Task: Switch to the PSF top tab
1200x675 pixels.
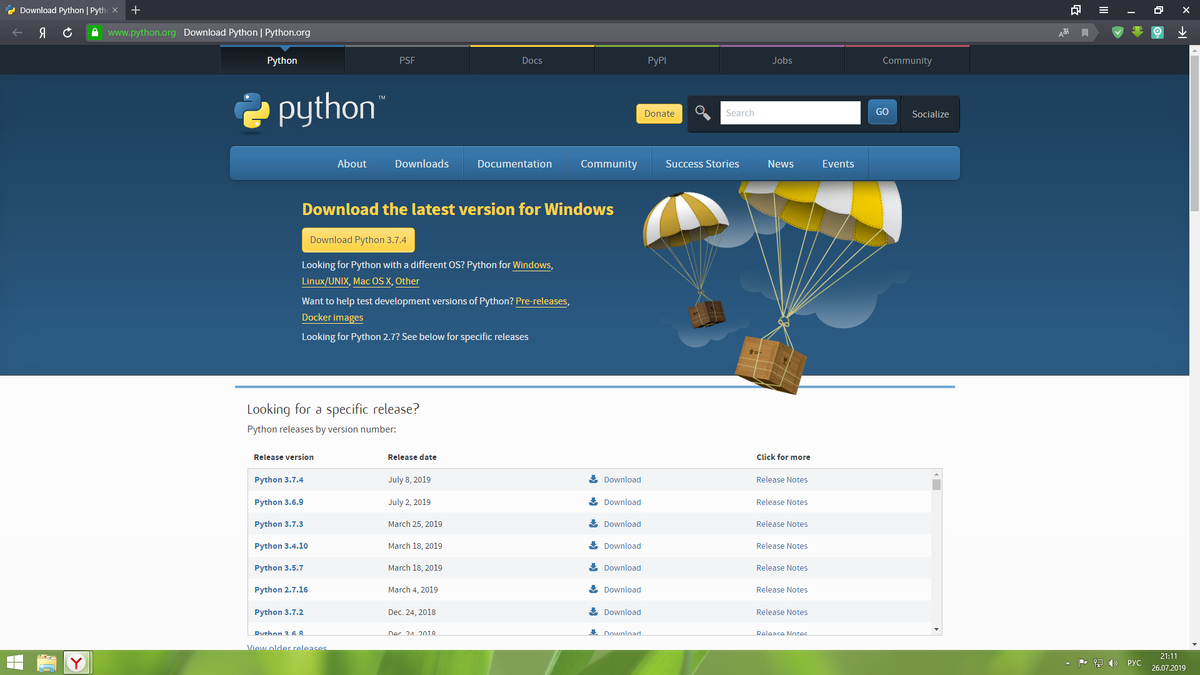Action: [x=407, y=60]
